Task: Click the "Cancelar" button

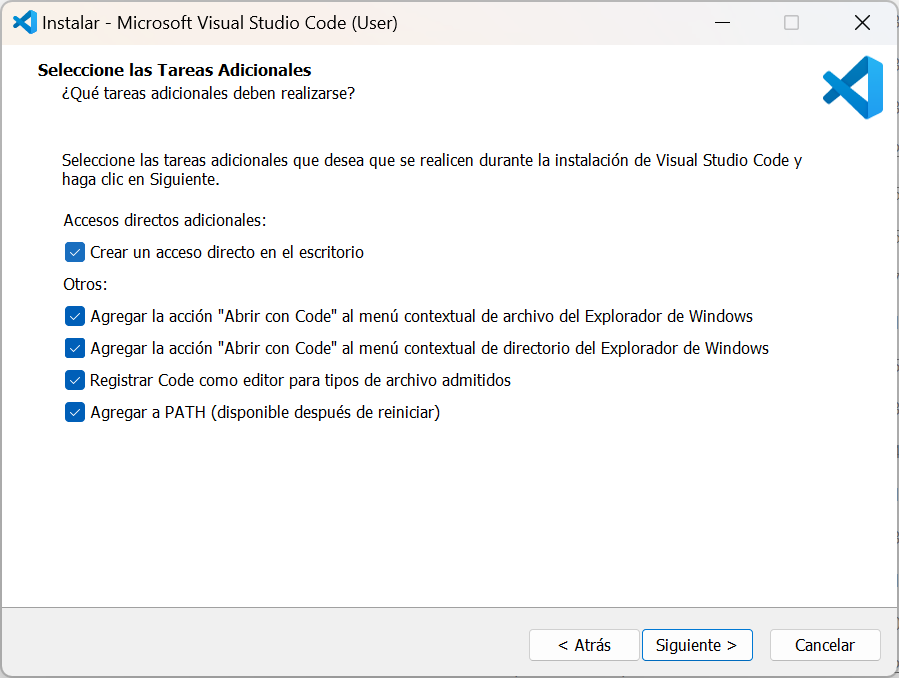Action: 825,645
